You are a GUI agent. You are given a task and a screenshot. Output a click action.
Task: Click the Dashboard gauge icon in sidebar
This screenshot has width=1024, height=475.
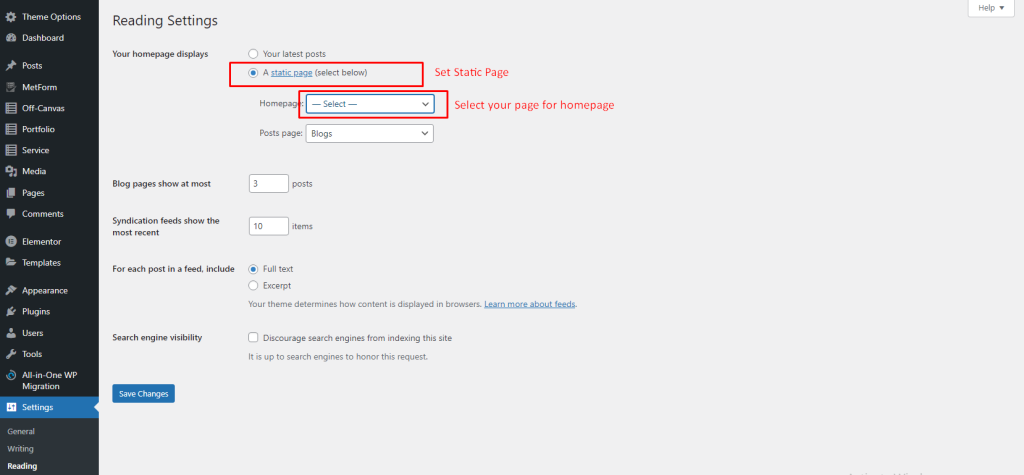click(11, 38)
